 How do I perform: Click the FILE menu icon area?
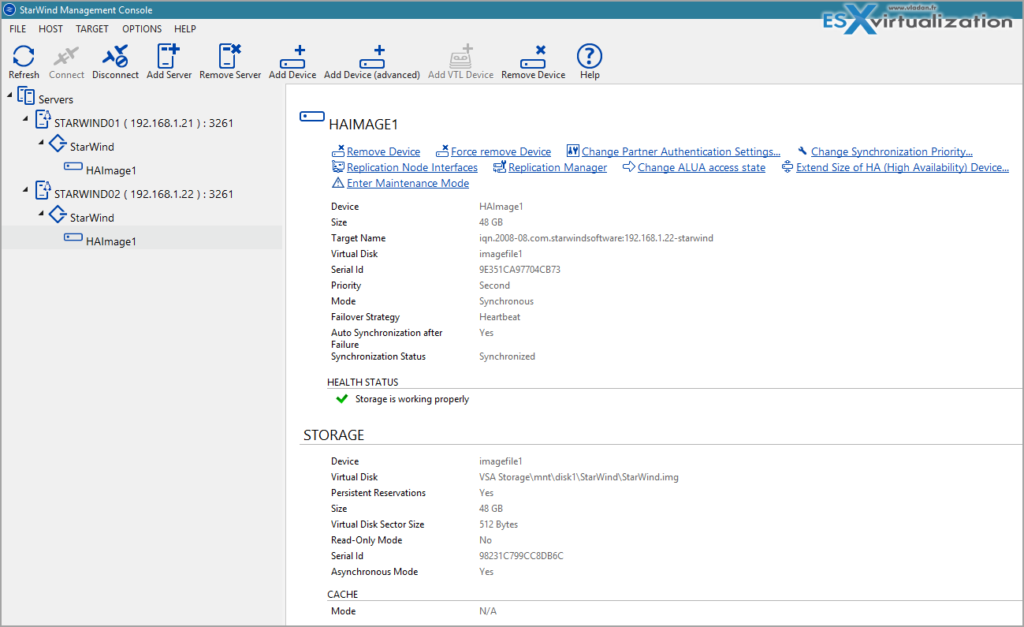tap(16, 28)
